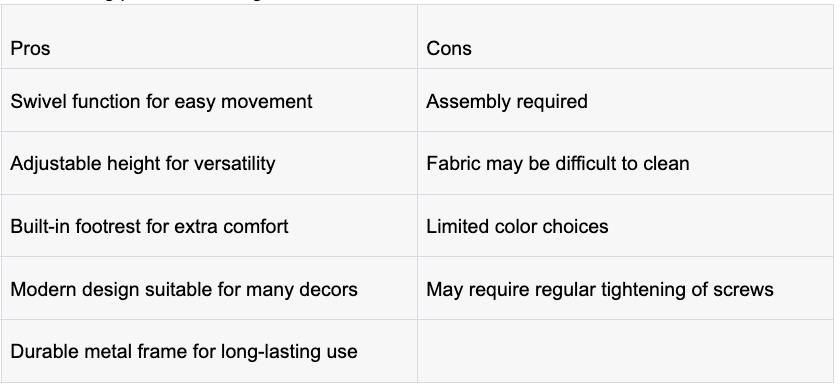Click the Cons column header cell

click(625, 37)
